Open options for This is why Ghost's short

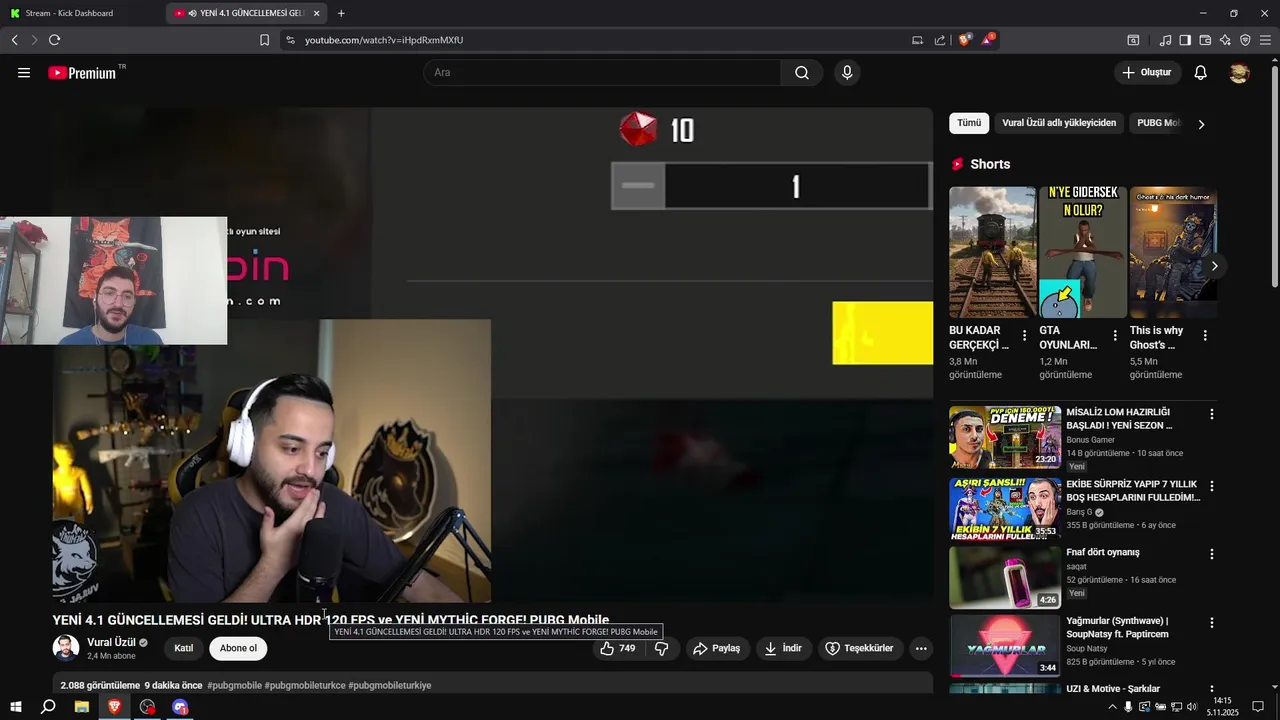coord(1205,335)
